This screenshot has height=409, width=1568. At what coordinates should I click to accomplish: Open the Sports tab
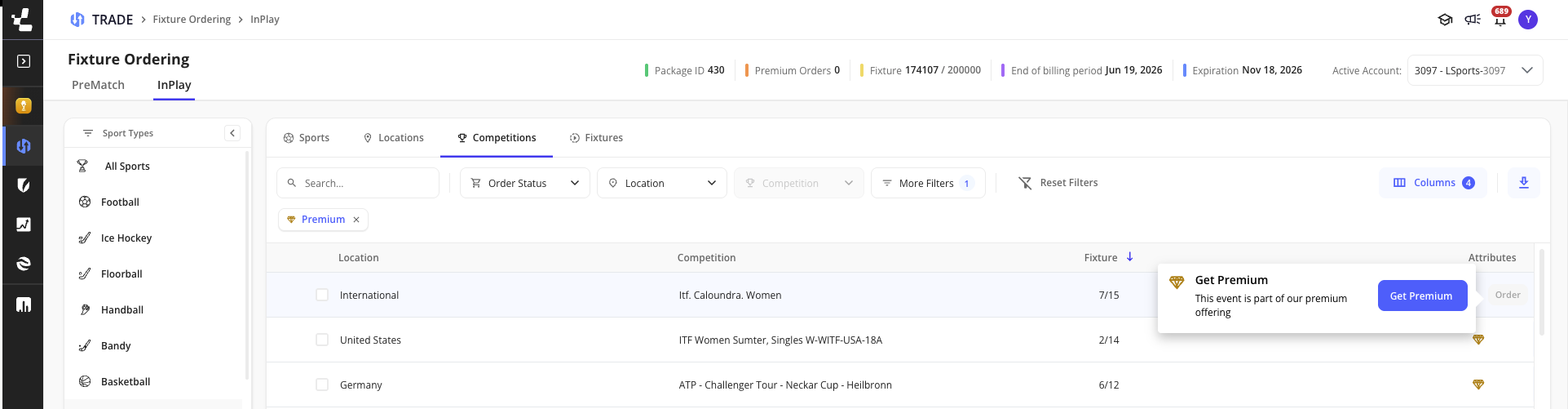306,138
